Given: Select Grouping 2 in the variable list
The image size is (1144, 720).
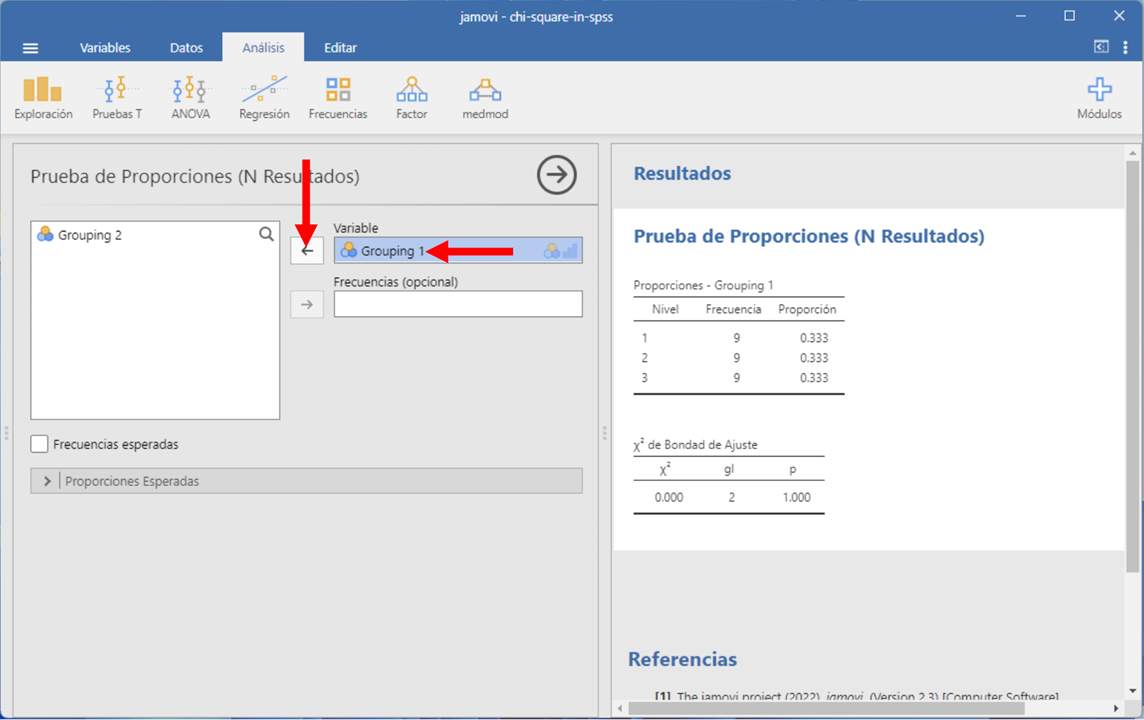Looking at the screenshot, I should tap(90, 235).
